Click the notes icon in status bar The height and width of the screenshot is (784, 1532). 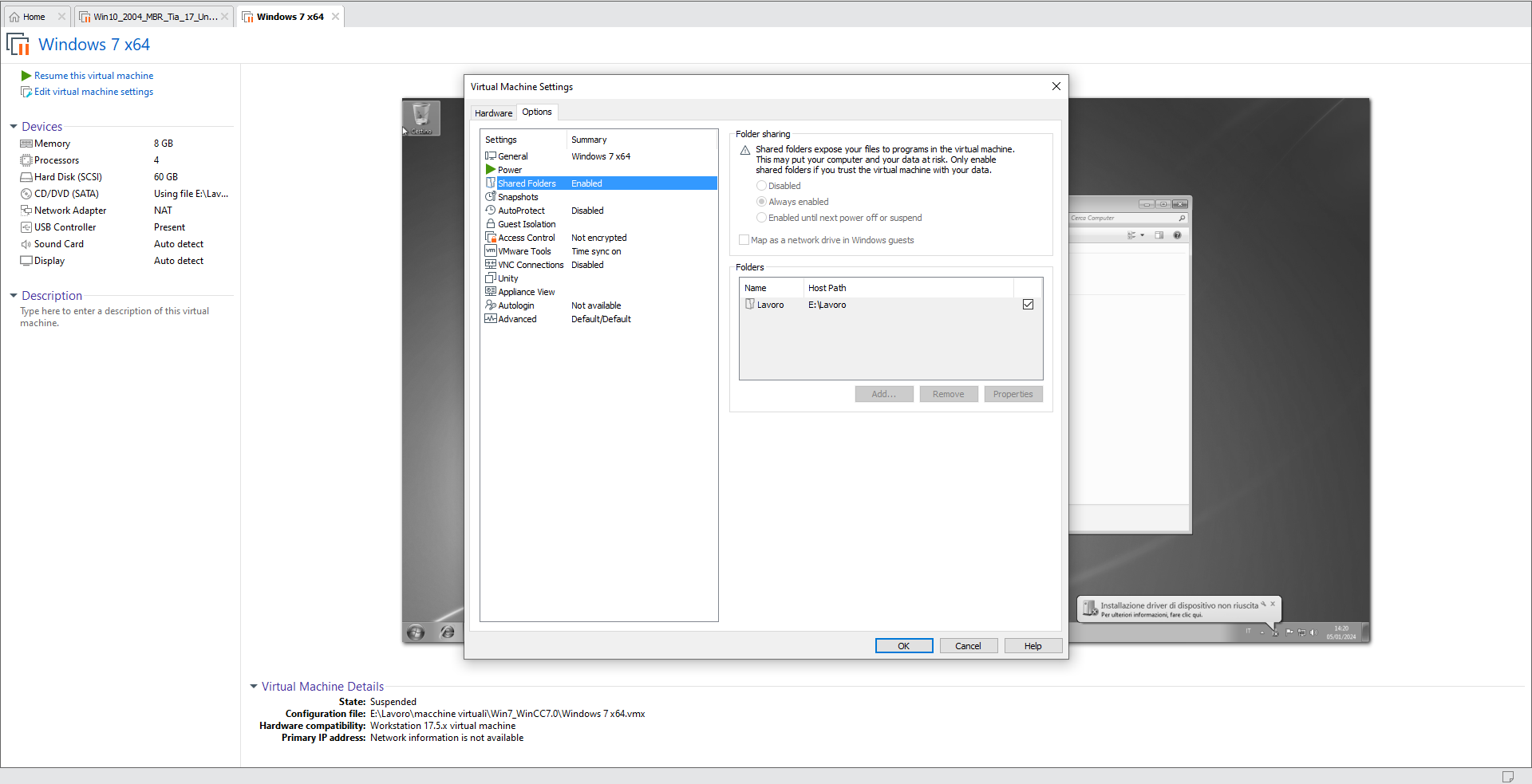pos(1508,776)
